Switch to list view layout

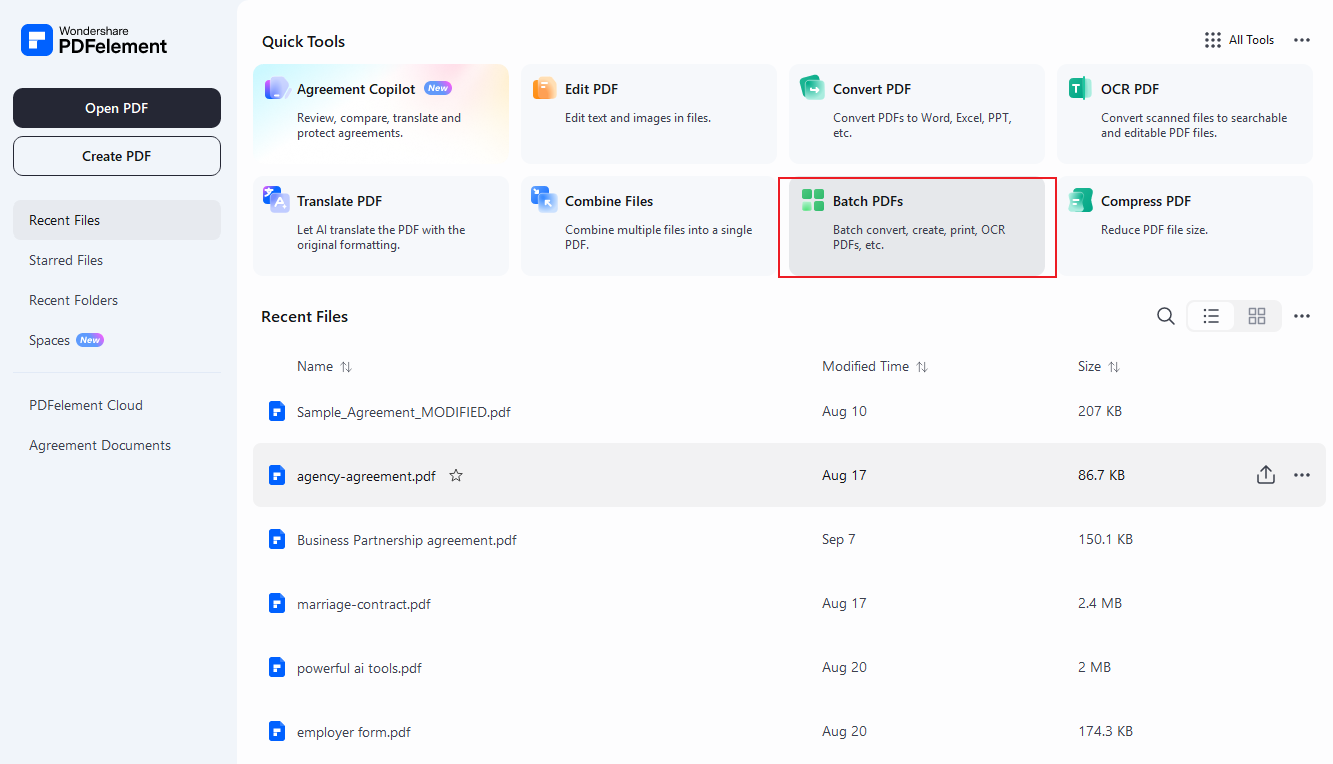click(1211, 316)
